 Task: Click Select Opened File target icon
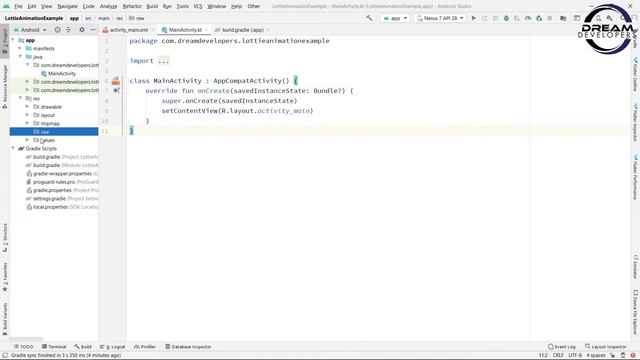tap(58, 30)
